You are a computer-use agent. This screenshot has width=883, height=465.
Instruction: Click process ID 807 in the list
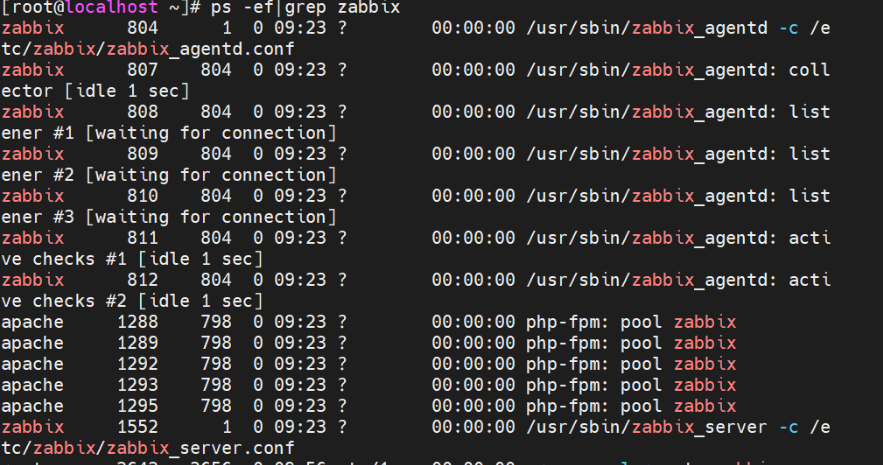pos(144,70)
